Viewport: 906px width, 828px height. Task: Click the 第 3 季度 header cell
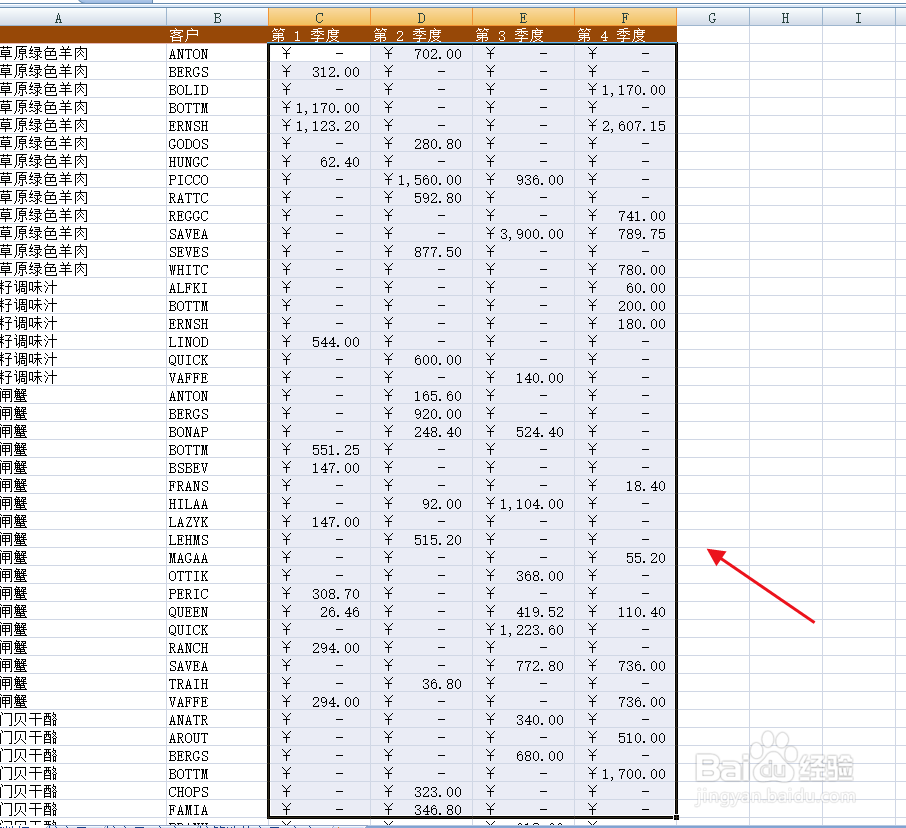click(x=523, y=35)
